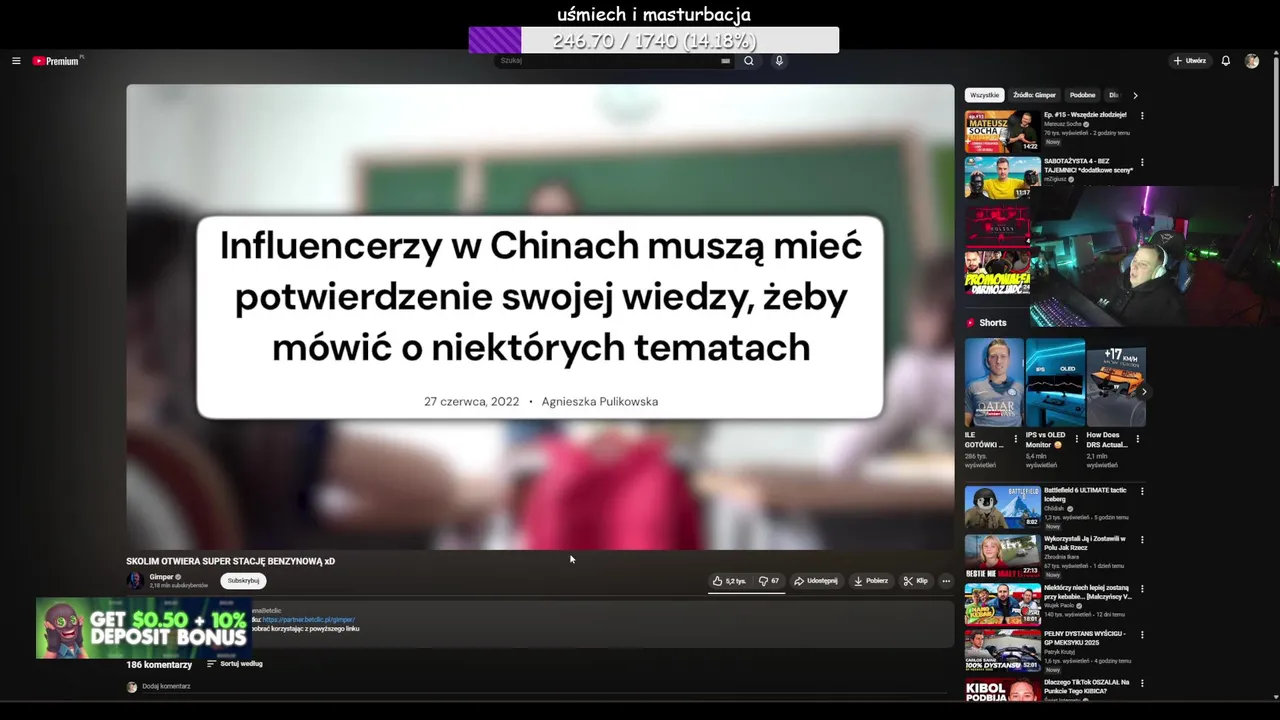Click '186 komentarzy' comments count

pyautogui.click(x=159, y=664)
